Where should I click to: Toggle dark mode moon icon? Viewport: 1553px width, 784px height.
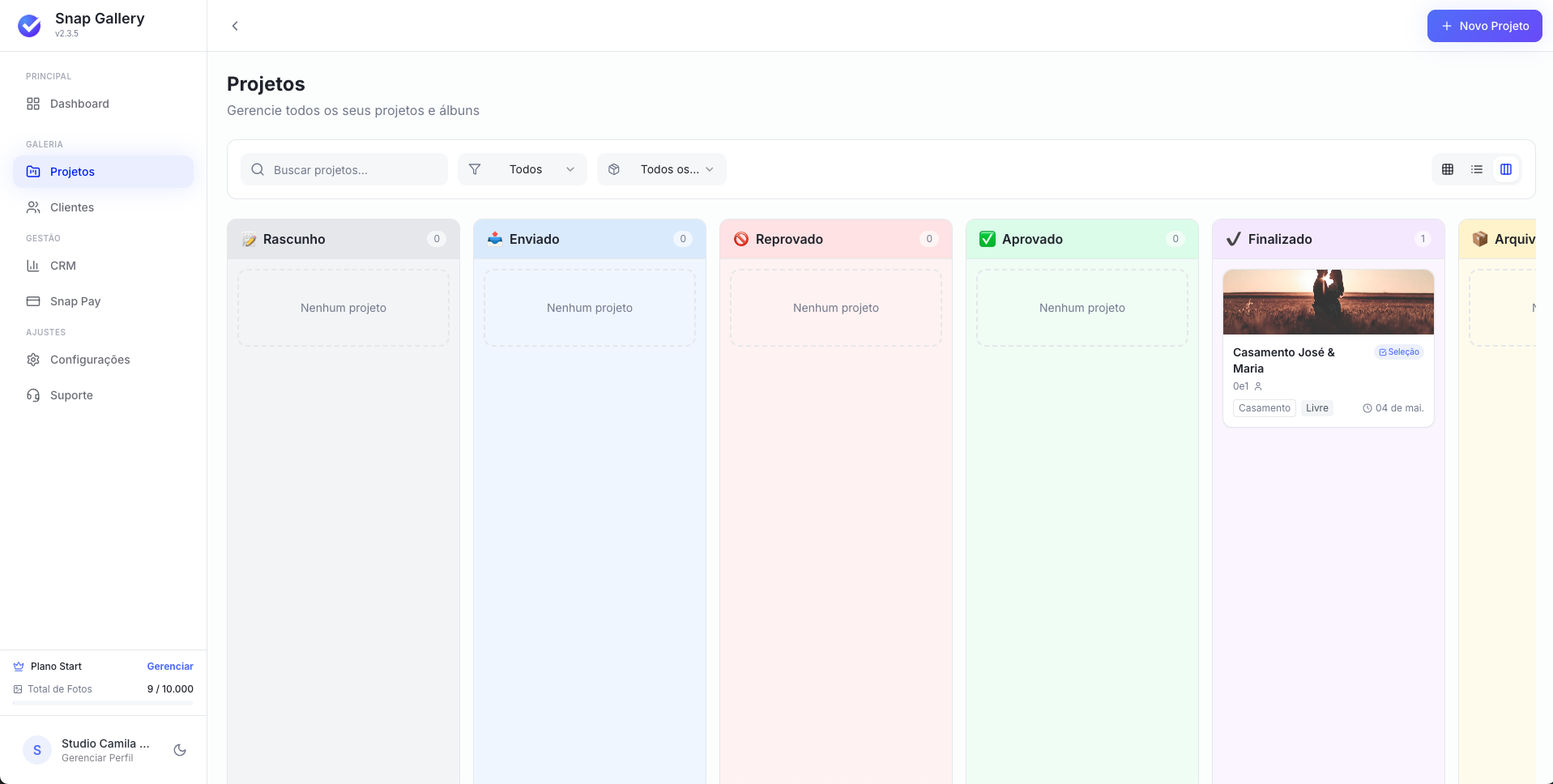coord(180,750)
